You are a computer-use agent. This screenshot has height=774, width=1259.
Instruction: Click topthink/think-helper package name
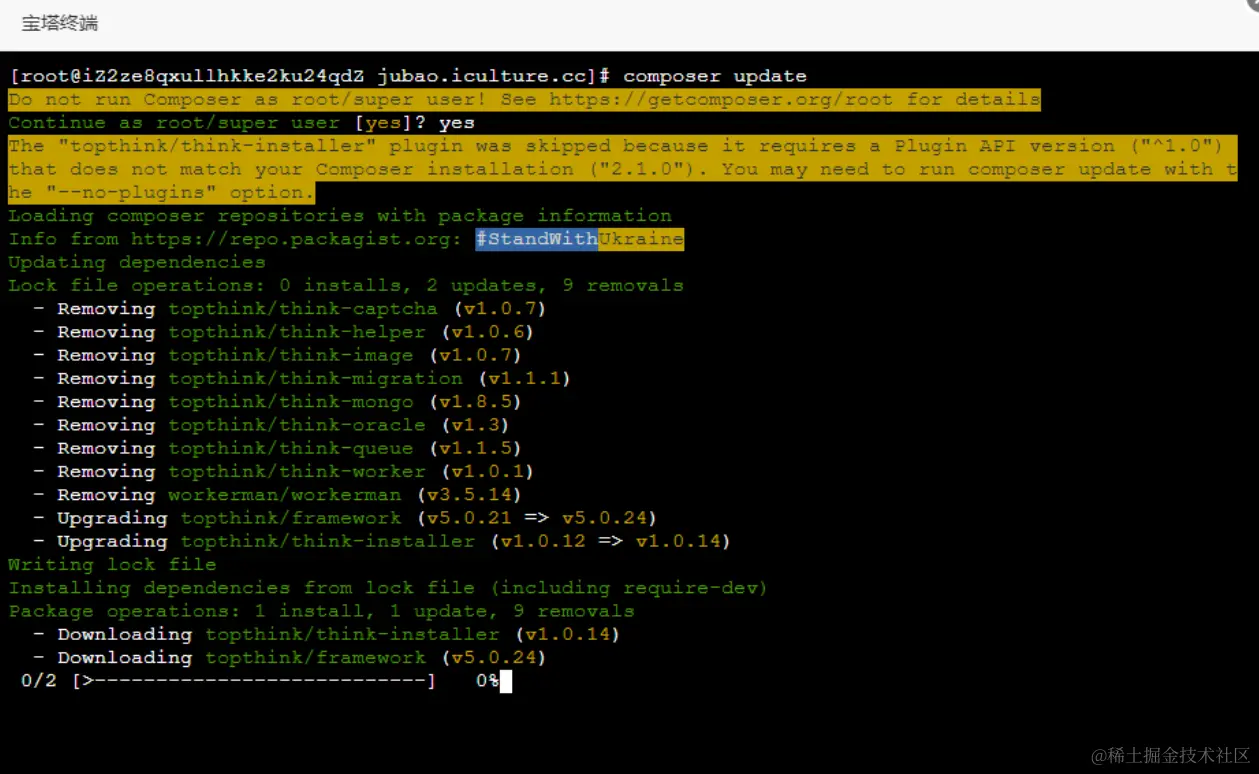point(297,332)
